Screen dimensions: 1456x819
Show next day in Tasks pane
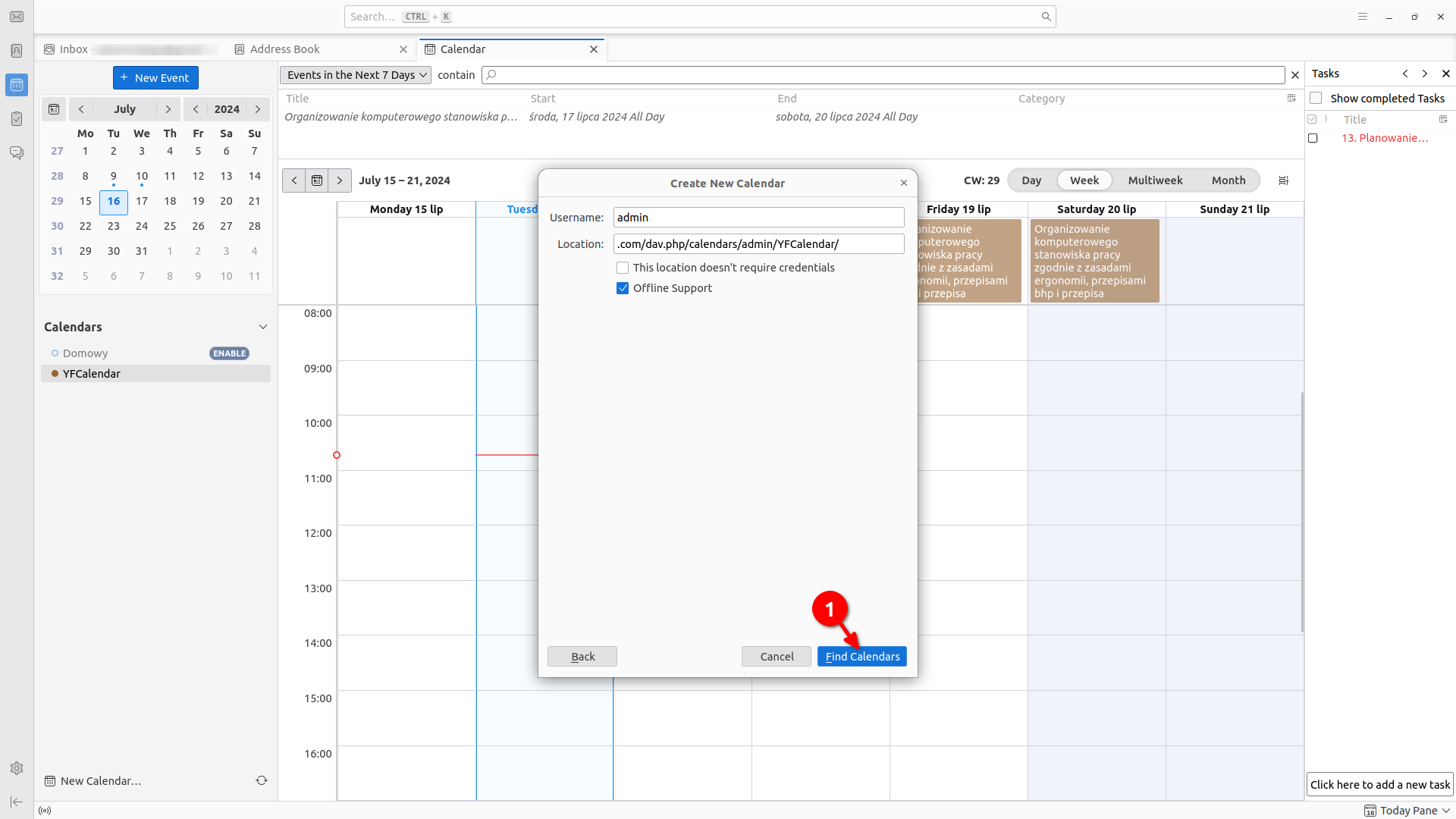pos(1425,74)
